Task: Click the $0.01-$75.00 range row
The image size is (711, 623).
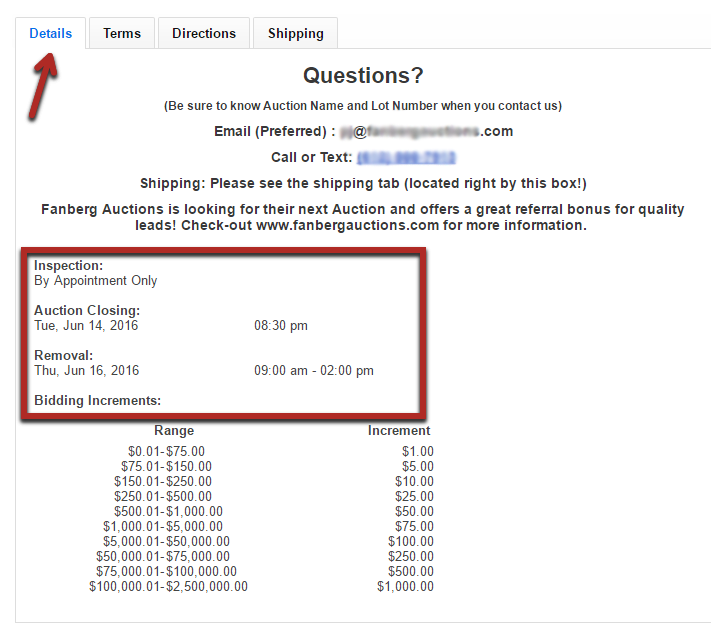Action: point(166,451)
